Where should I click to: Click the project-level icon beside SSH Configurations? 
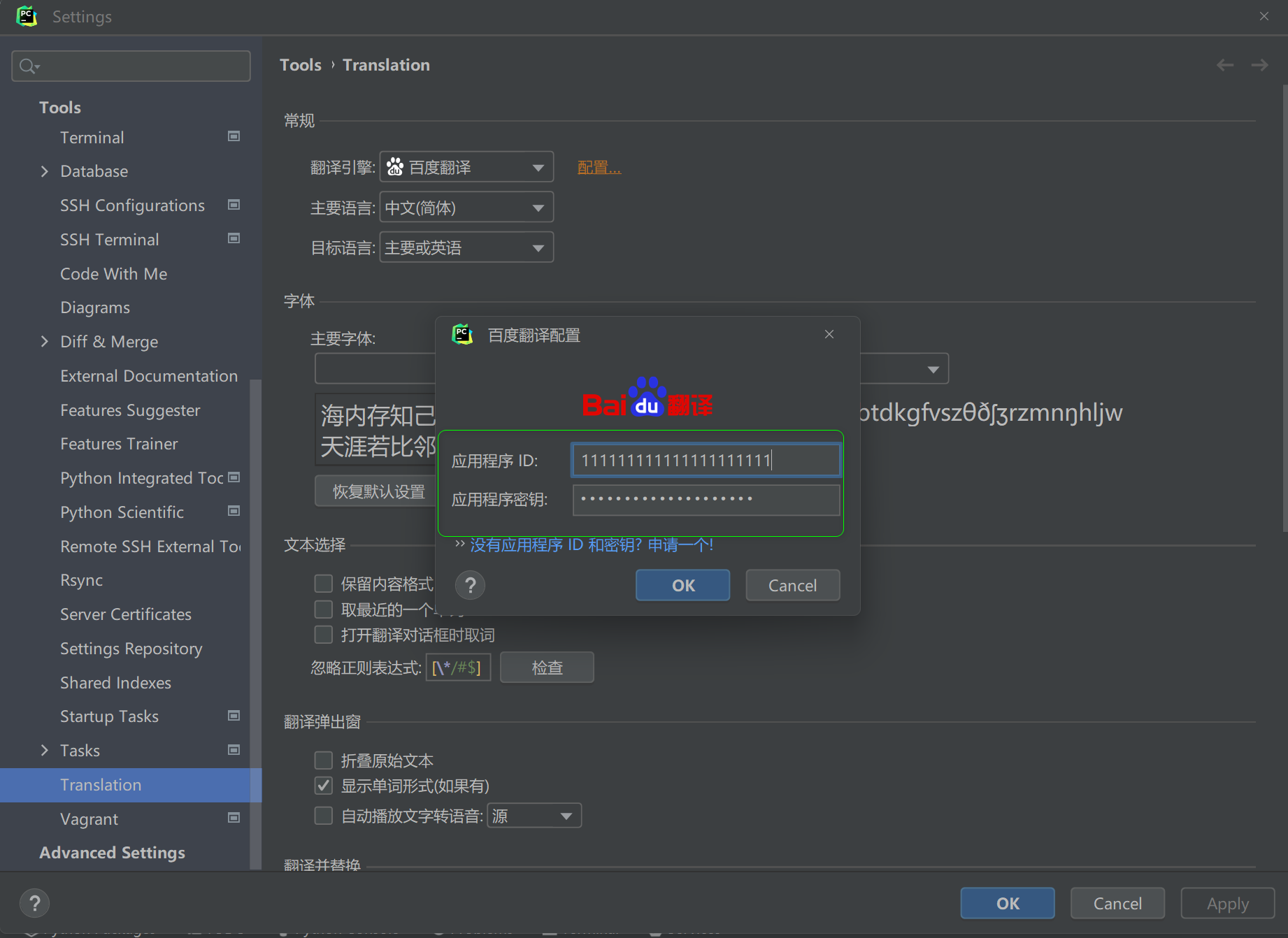[234, 205]
